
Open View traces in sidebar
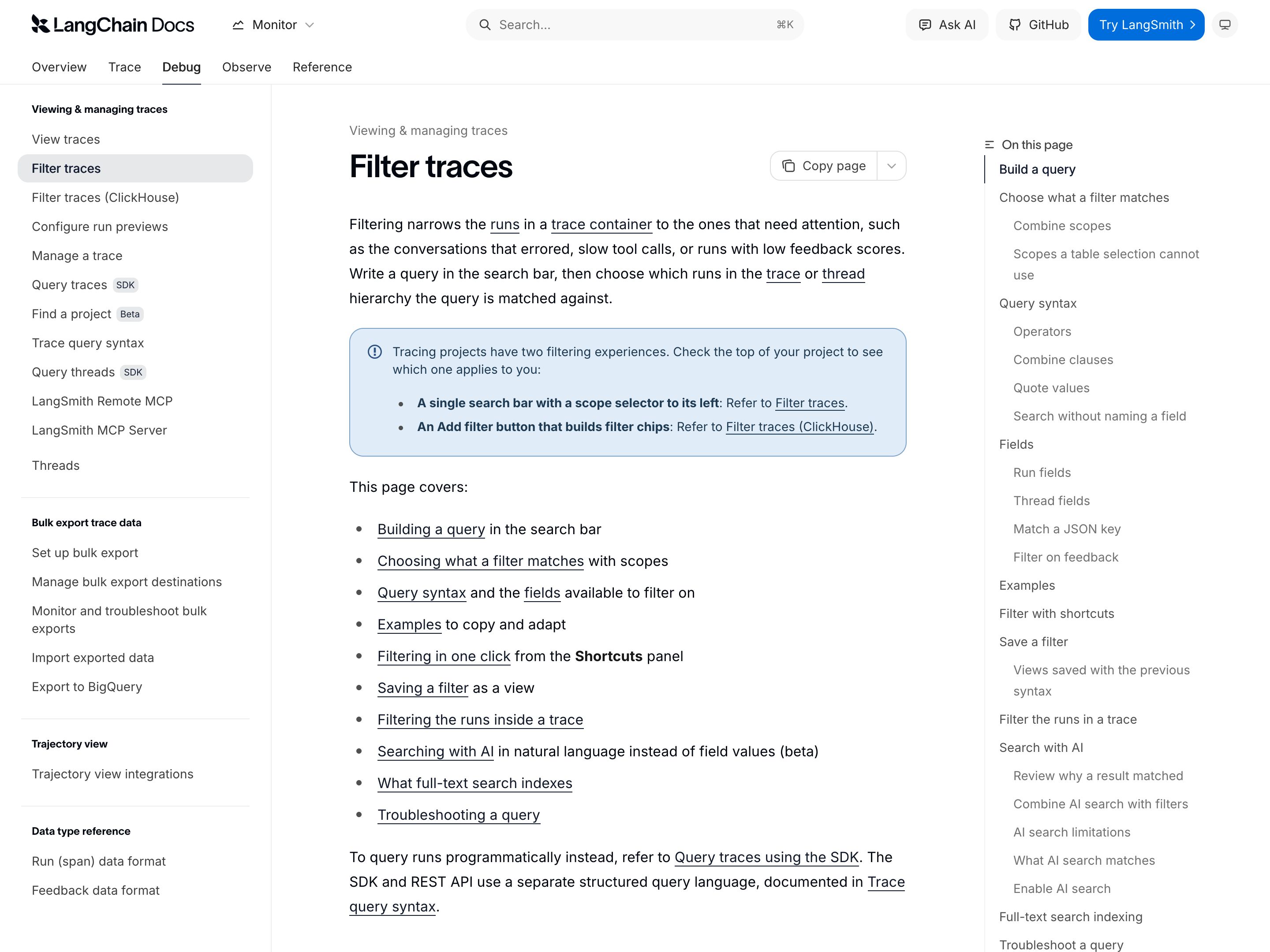pos(135,139)
